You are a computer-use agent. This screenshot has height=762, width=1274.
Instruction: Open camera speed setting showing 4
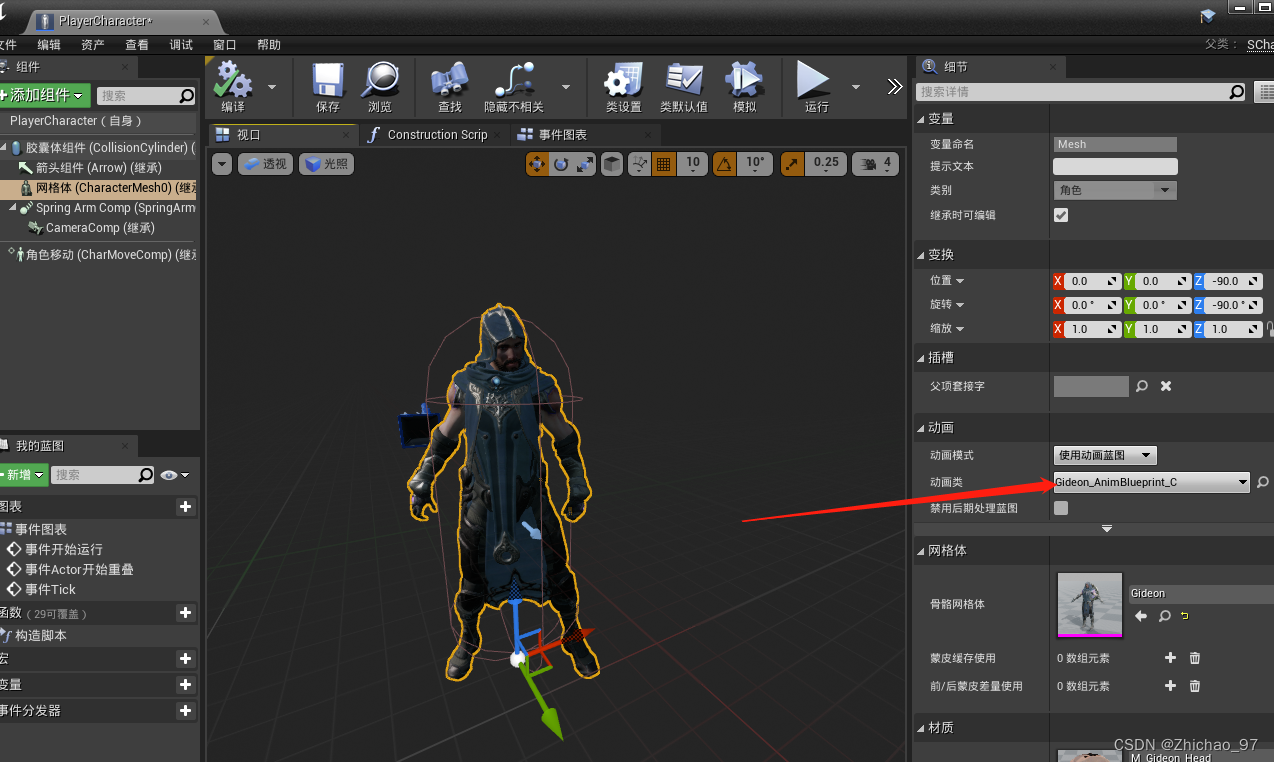pyautogui.click(x=876, y=164)
